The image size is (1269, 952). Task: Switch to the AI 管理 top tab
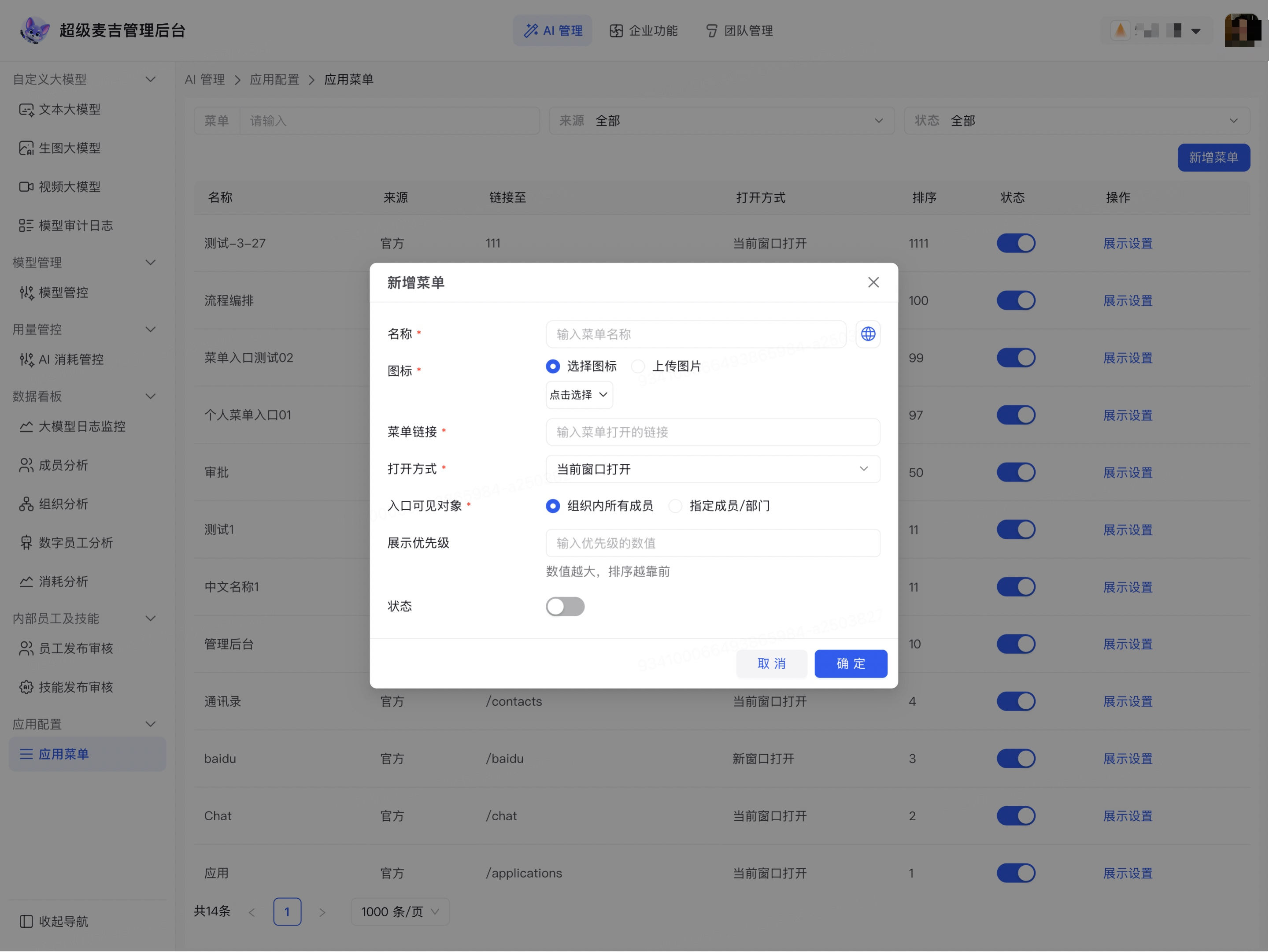click(552, 30)
